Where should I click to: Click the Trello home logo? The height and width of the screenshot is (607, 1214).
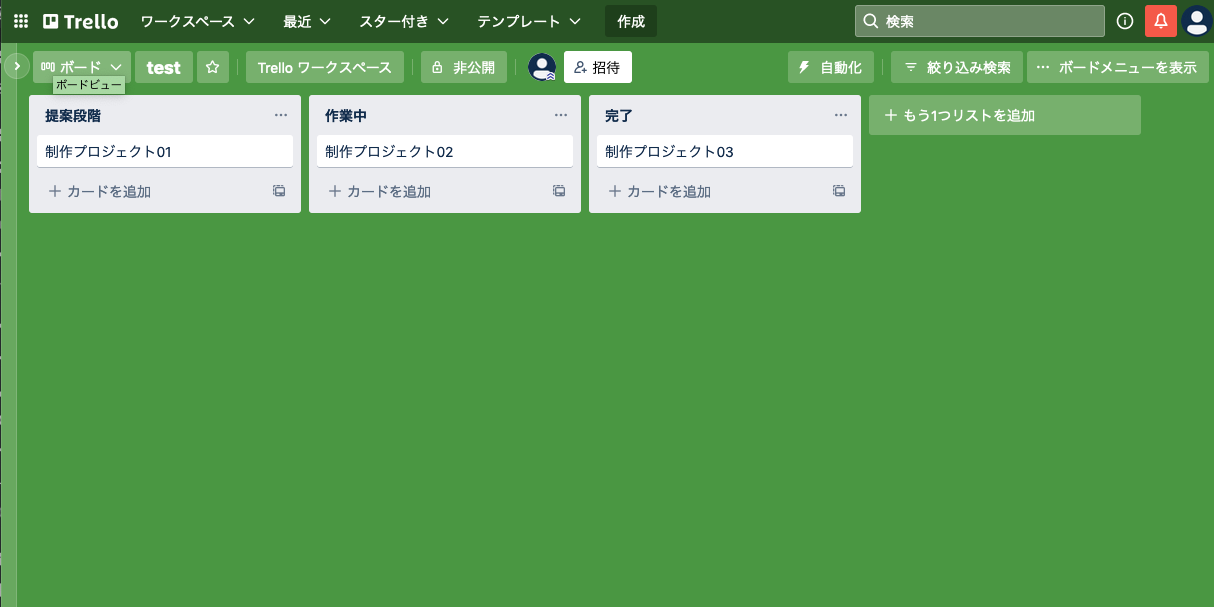80,21
